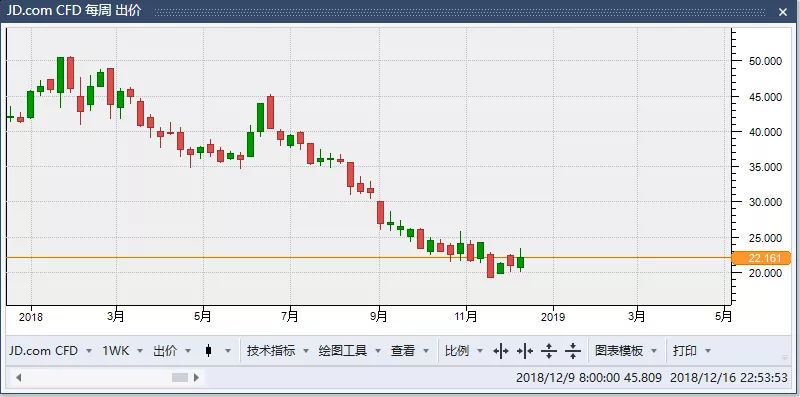The image size is (800, 397).
Task: Open the 比例 scale menu
Action: point(464,351)
